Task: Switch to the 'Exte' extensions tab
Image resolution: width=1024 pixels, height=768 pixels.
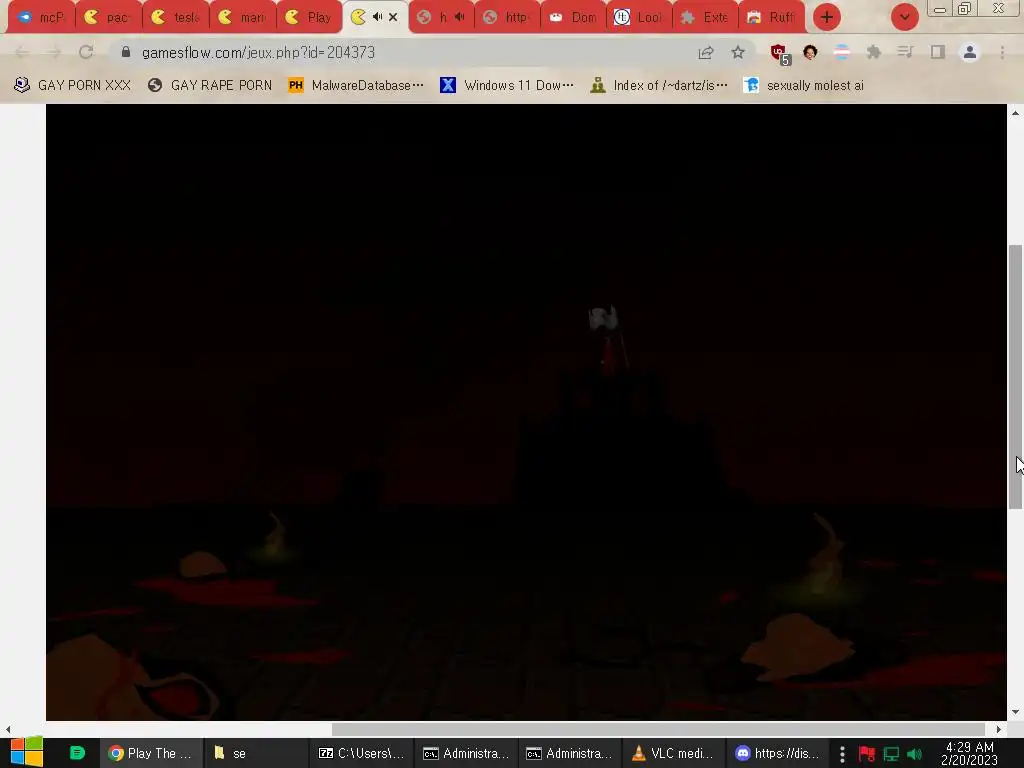Action: tap(706, 17)
